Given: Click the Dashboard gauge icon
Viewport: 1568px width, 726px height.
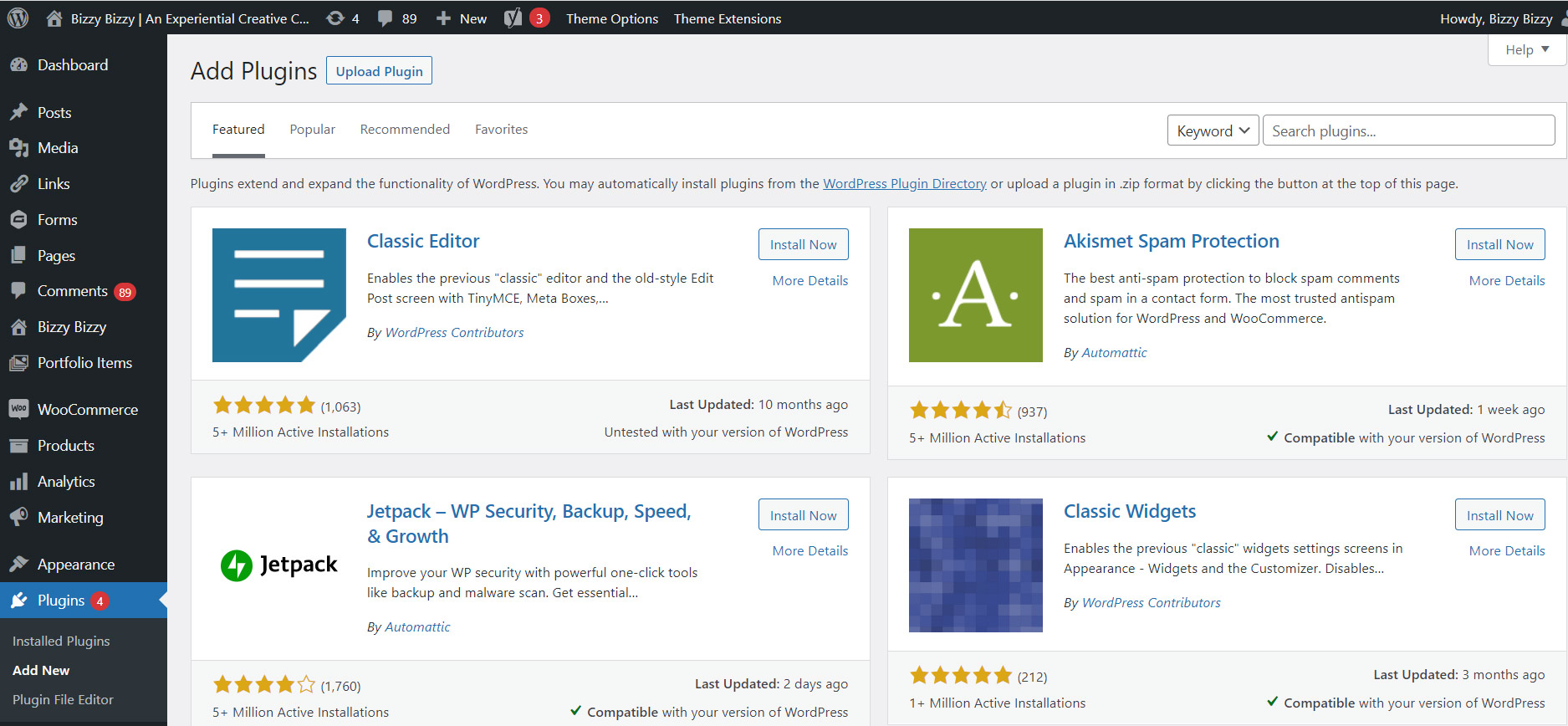Looking at the screenshot, I should 18,65.
